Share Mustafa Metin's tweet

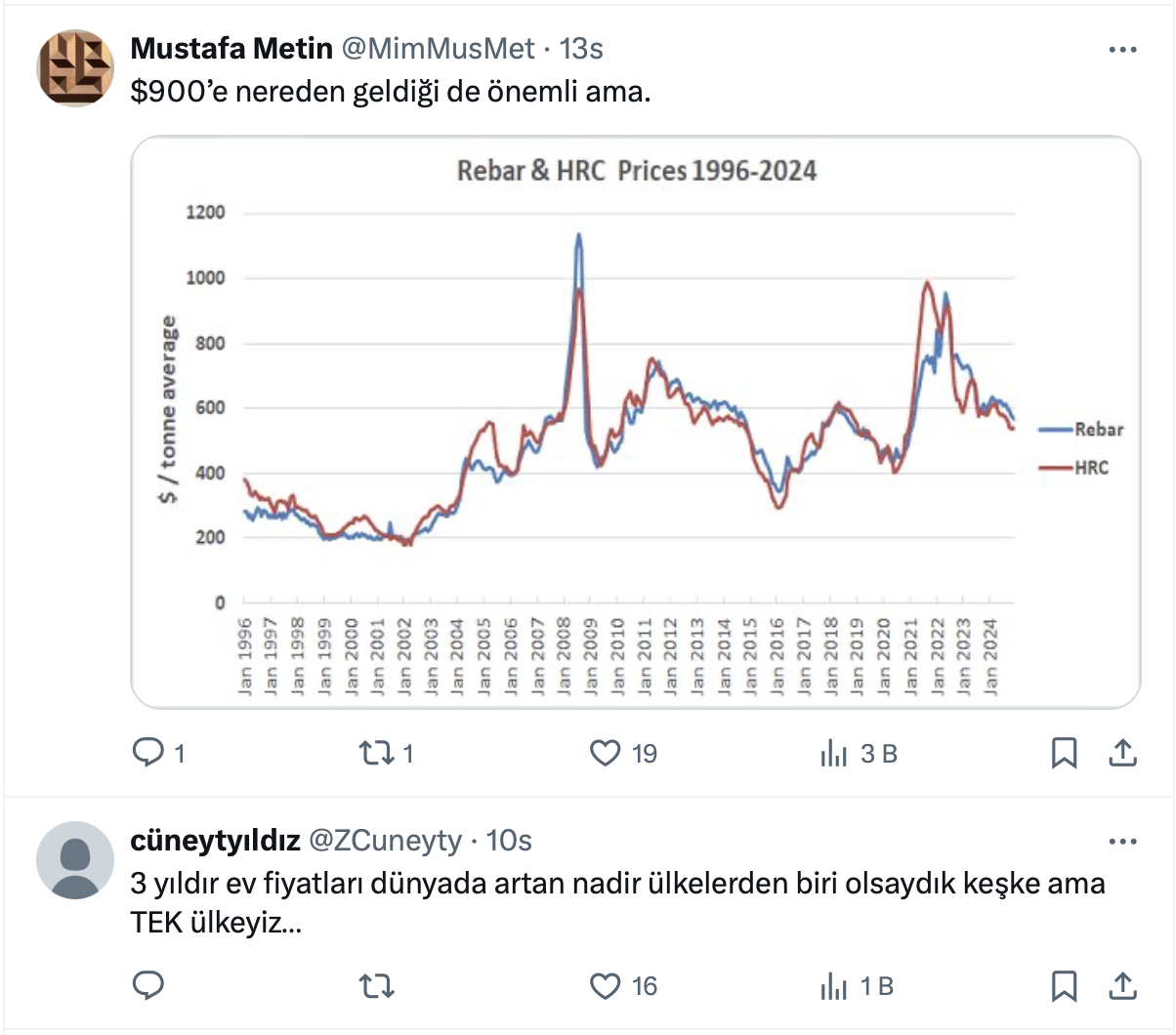pos(1122,753)
